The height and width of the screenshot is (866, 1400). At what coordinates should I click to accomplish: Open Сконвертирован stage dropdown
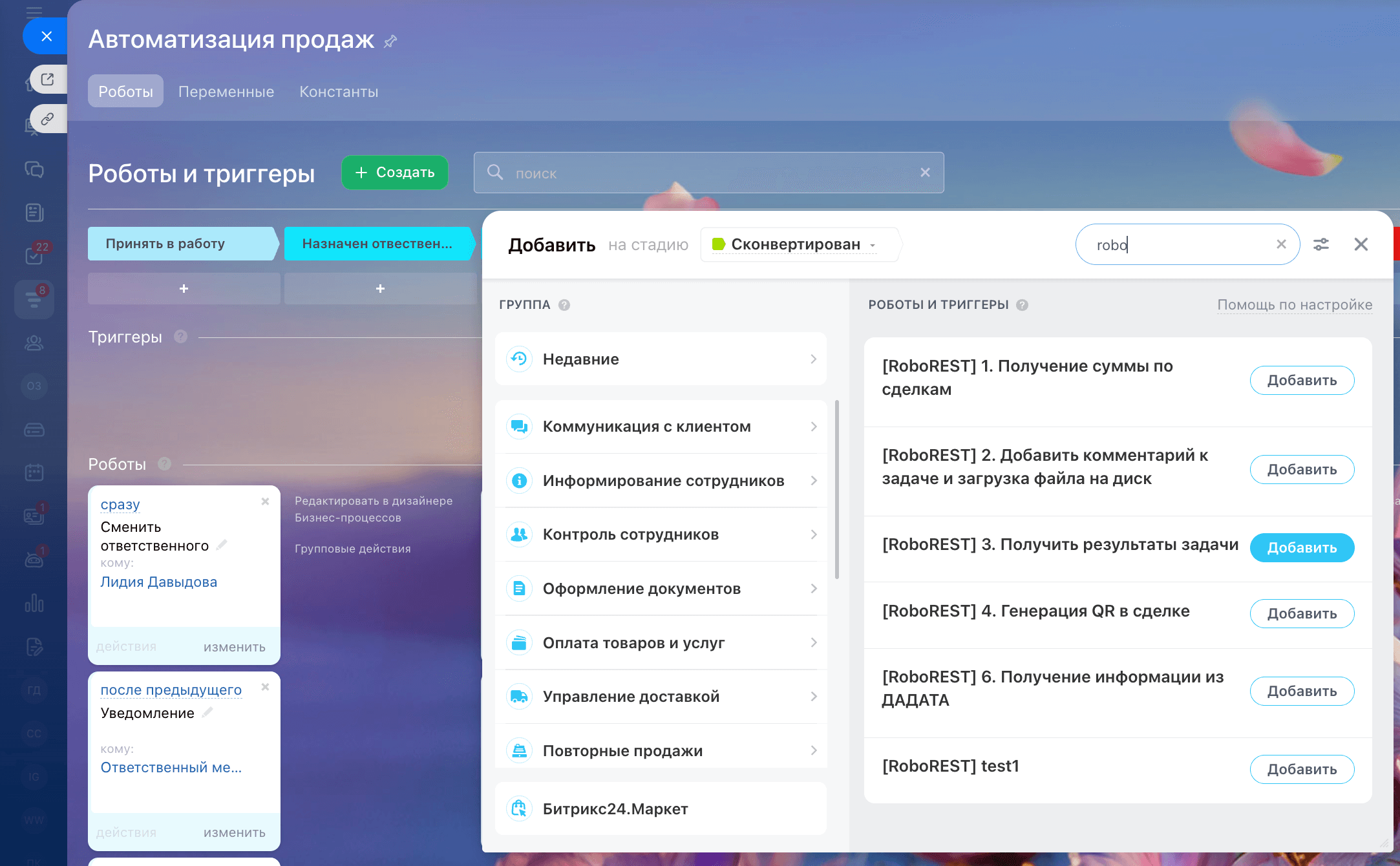[x=800, y=244]
